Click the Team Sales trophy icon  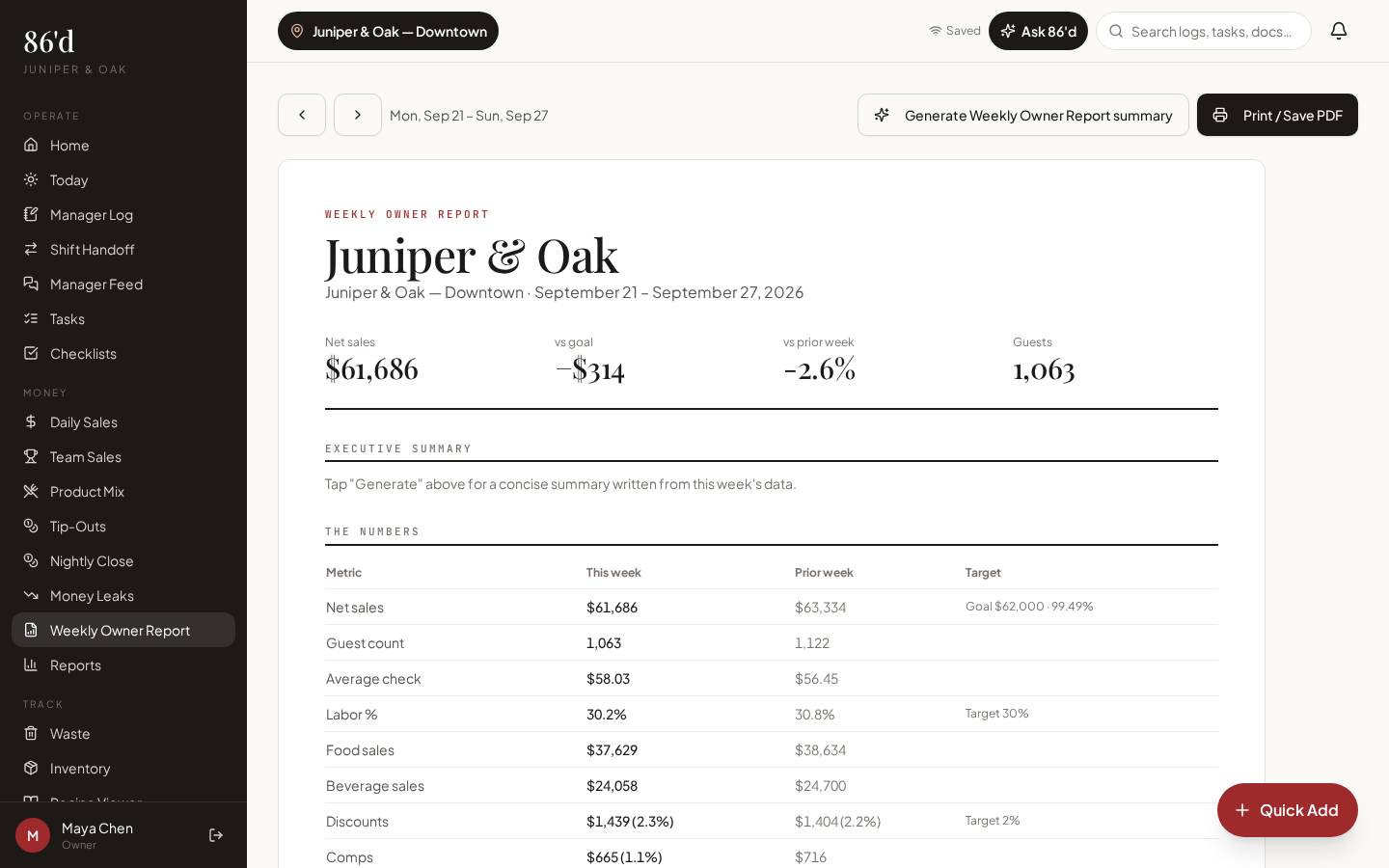pyautogui.click(x=31, y=456)
